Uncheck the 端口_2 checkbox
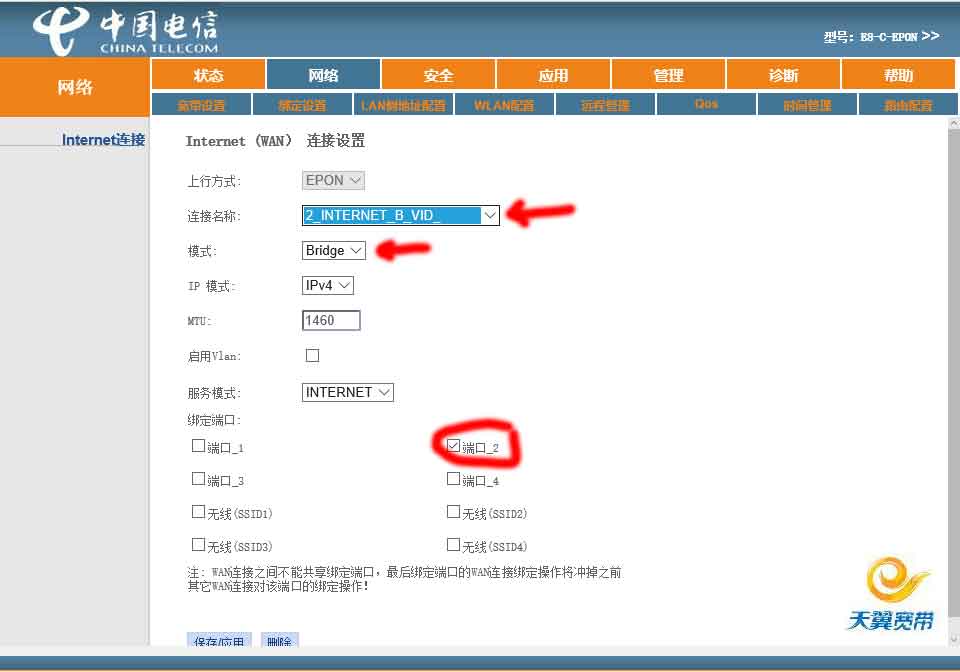This screenshot has width=960, height=672. coord(453,446)
